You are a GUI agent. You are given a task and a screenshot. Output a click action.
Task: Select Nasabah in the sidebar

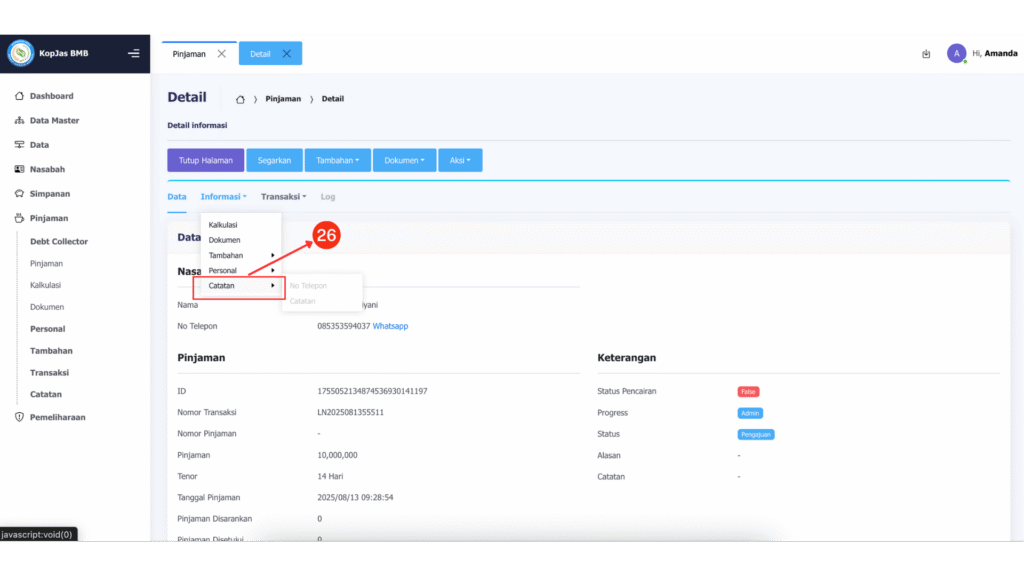click(x=47, y=169)
